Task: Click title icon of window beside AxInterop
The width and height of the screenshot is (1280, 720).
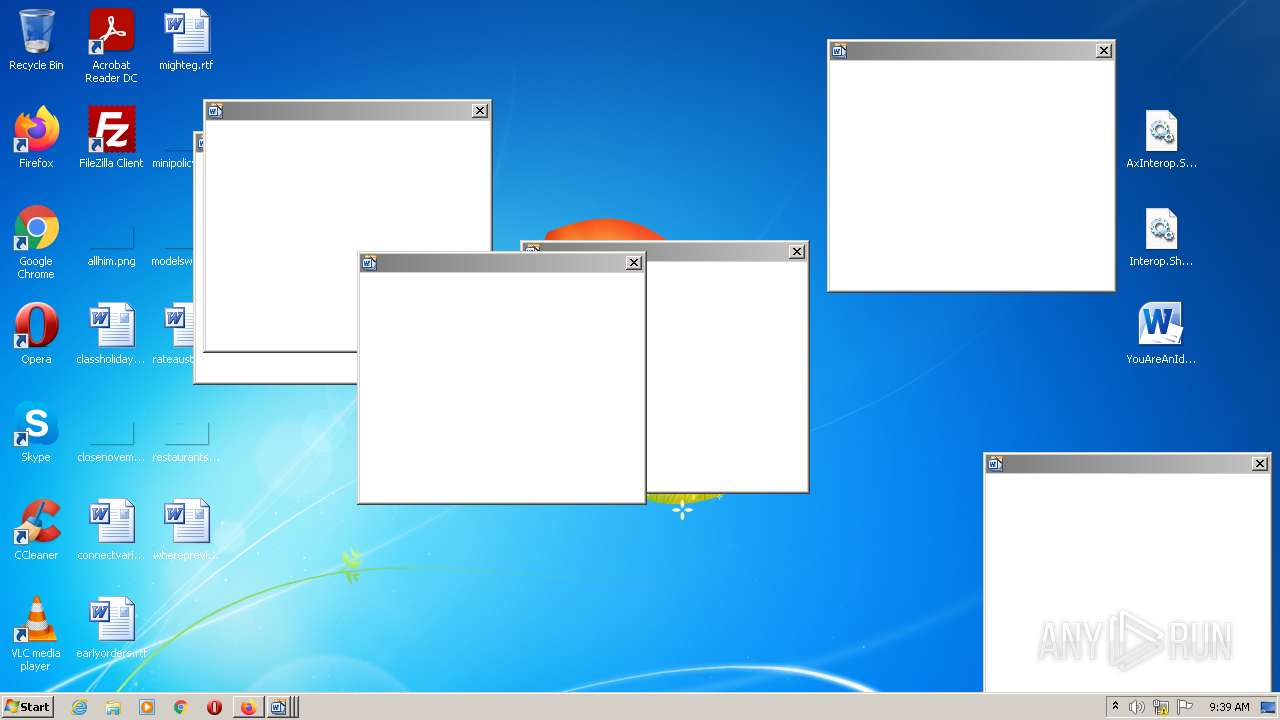Action: pyautogui.click(x=839, y=51)
